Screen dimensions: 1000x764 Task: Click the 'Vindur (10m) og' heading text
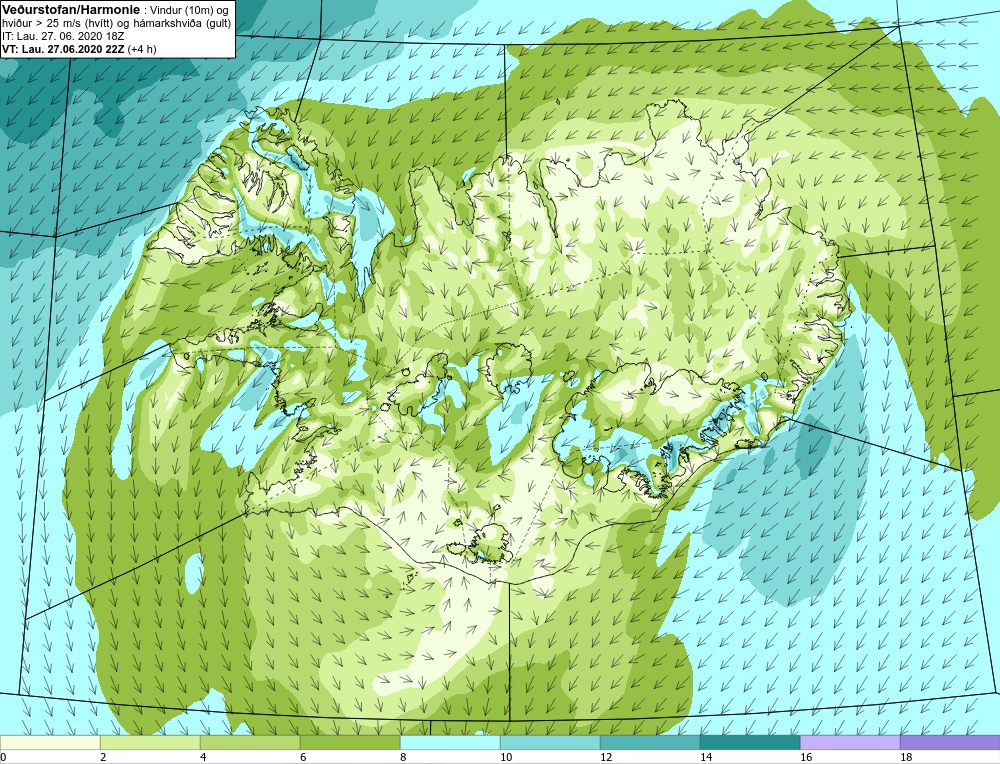188,10
